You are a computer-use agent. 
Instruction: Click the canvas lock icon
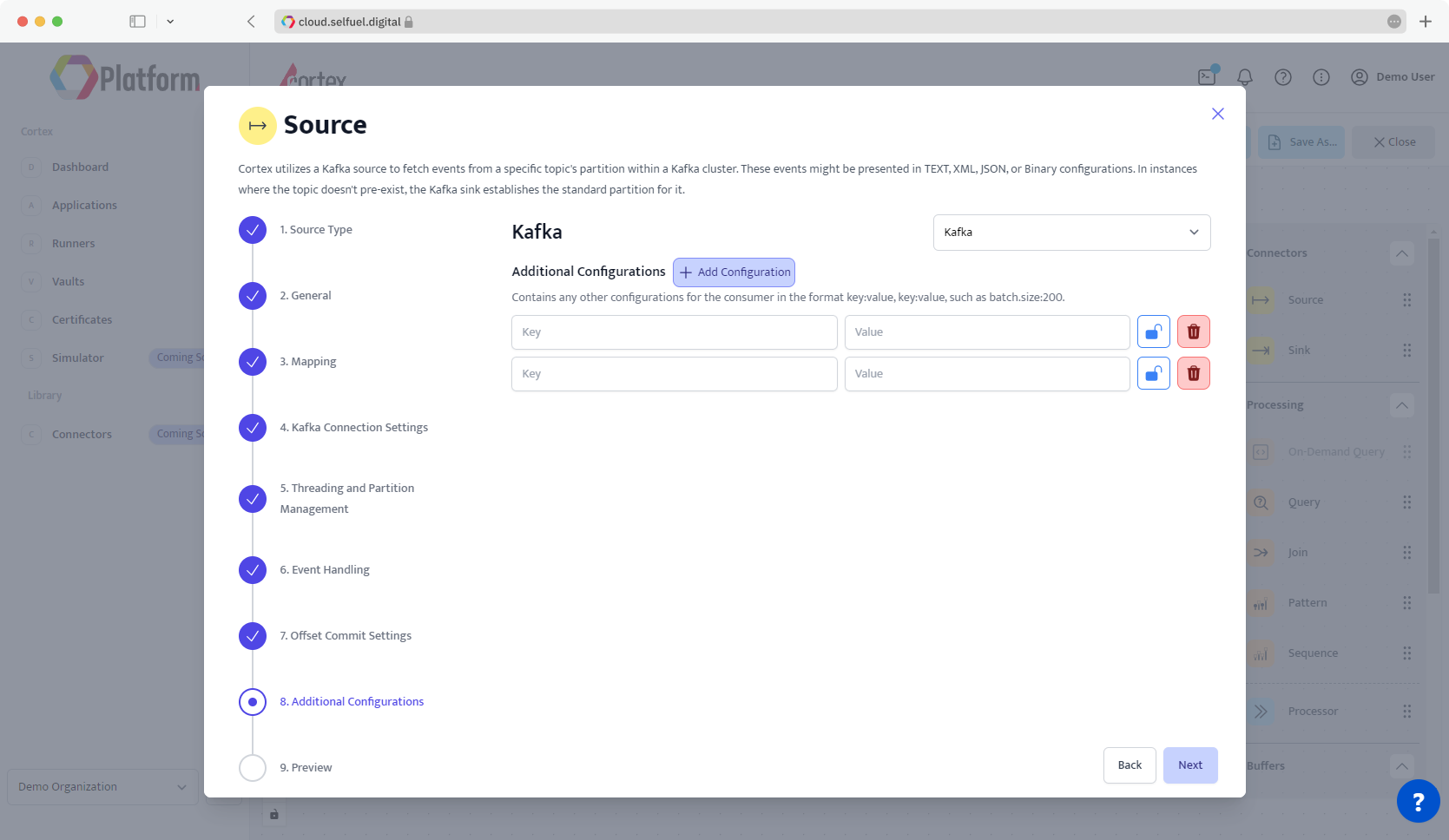tap(273, 815)
